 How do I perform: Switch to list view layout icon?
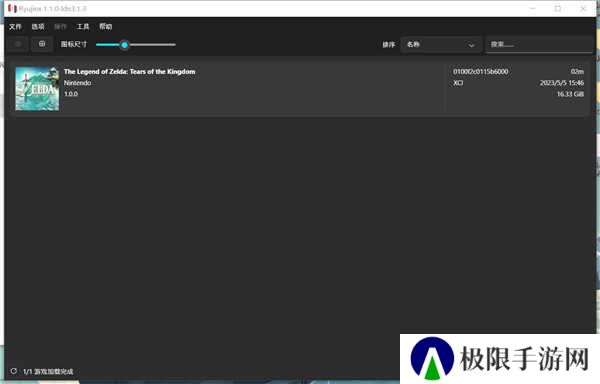click(18, 44)
